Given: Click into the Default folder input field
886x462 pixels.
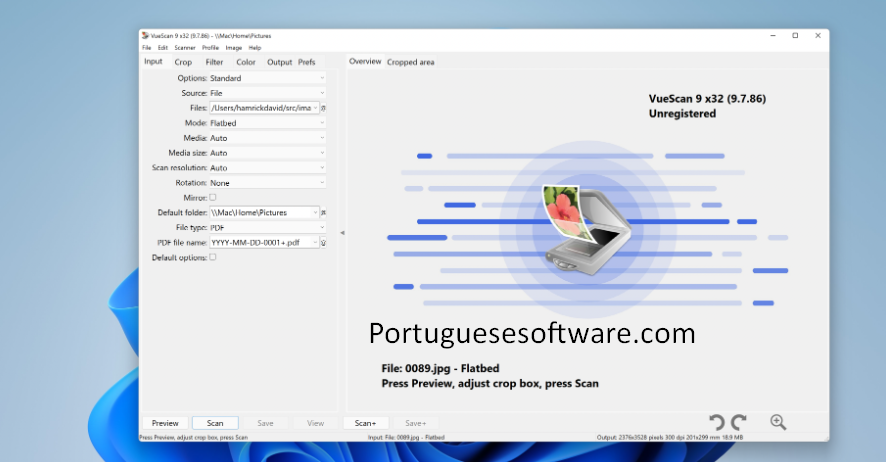Looking at the screenshot, I should point(260,213).
